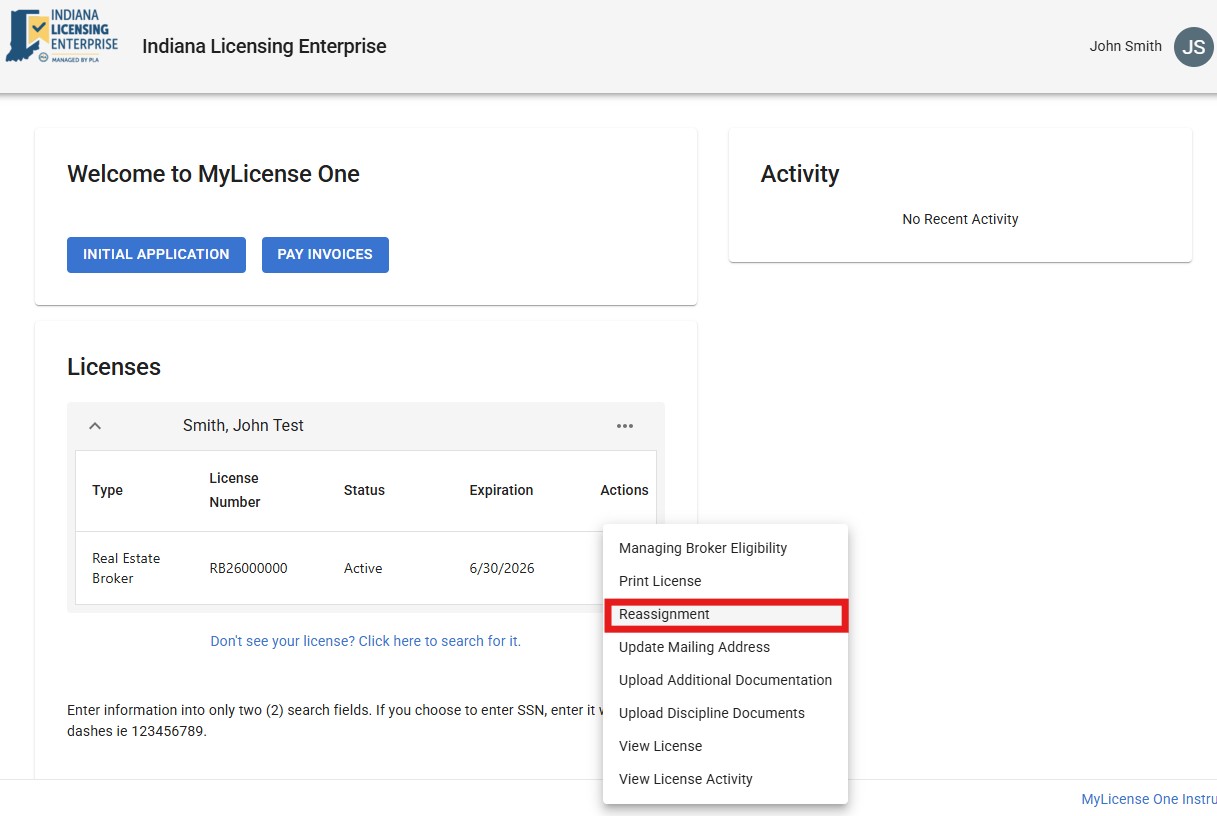Screen dimensions: 1217x816
Task: Click the RB26000000 license number cell
Action: [248, 568]
